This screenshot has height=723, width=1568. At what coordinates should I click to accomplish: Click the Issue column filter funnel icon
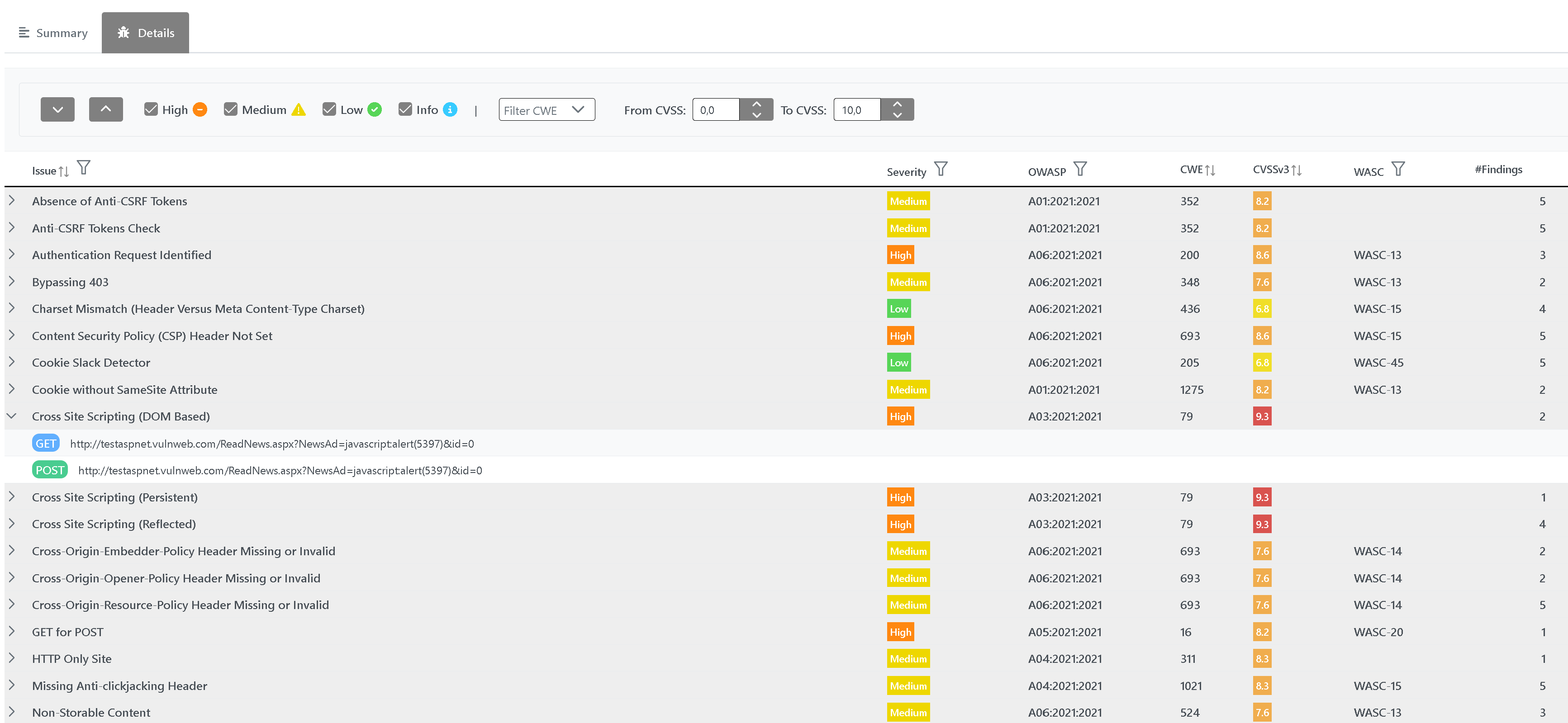tap(84, 167)
